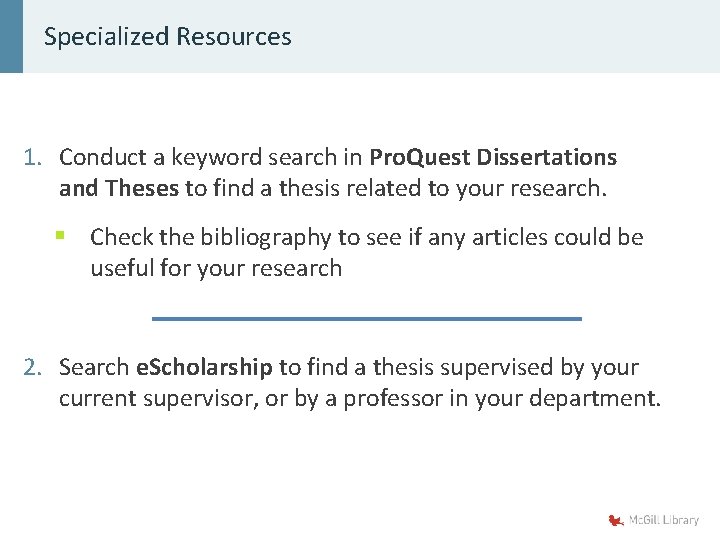Open the bold "e.Scholarship" text

[203, 367]
